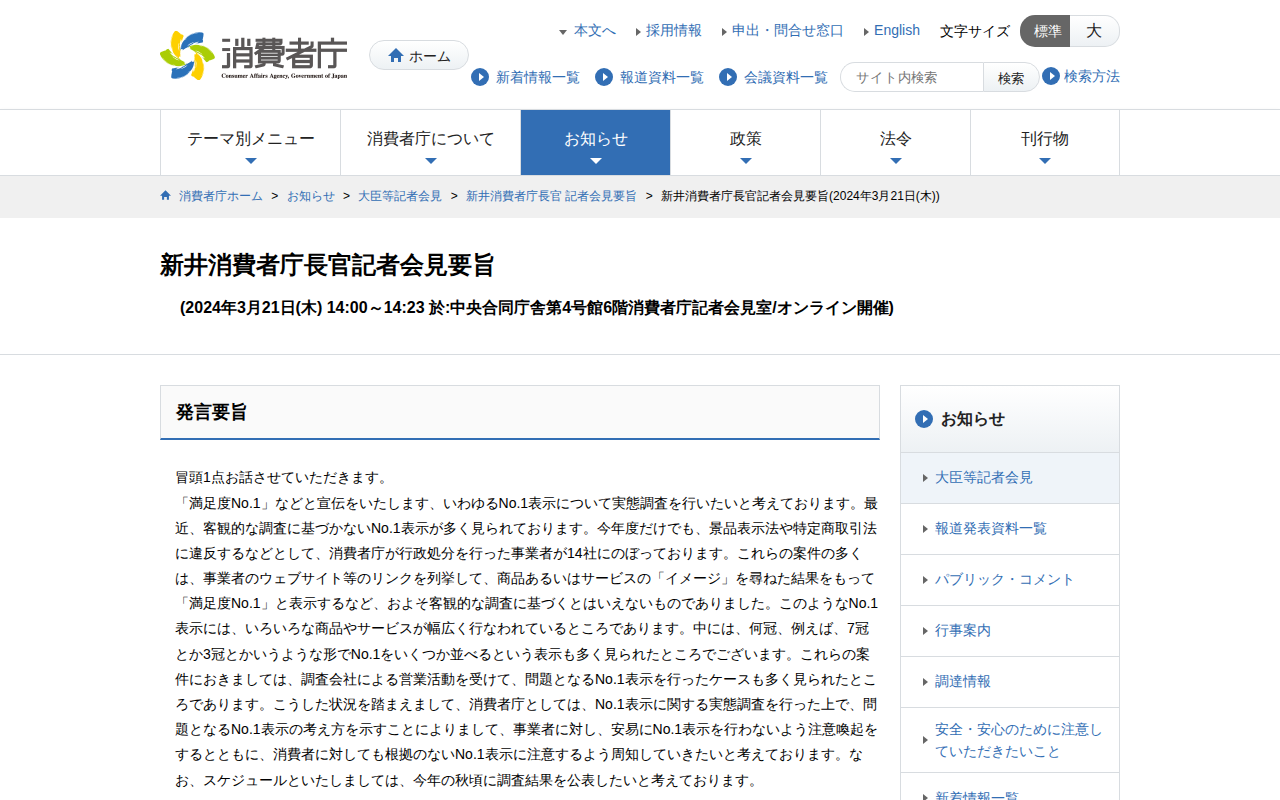
Task: Click the 消費者庁 agency logo
Action: pyautogui.click(x=255, y=55)
